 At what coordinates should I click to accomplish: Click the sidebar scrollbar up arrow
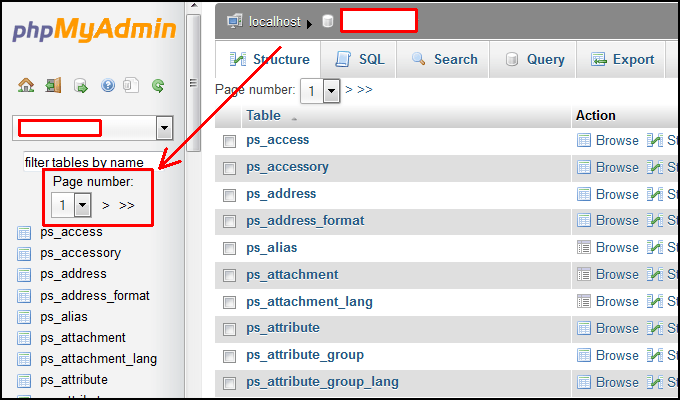194,6
